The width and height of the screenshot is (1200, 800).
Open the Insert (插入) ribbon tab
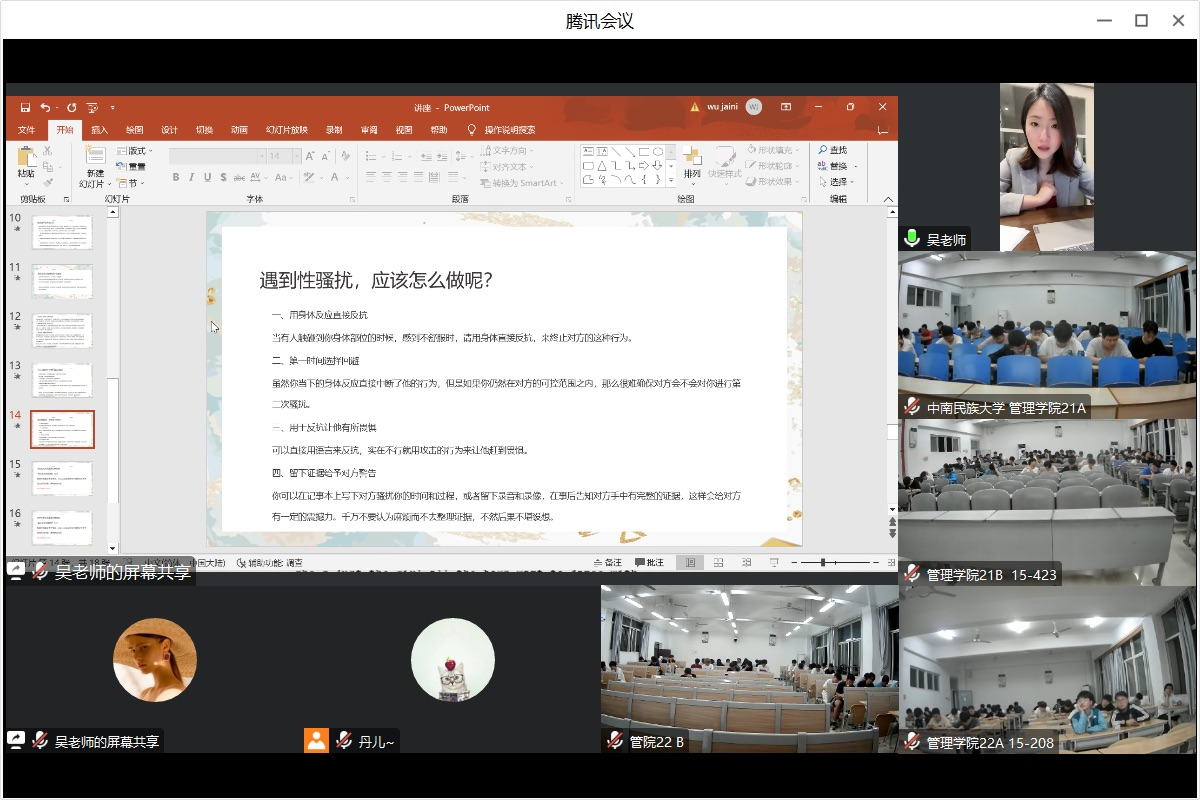coord(100,130)
